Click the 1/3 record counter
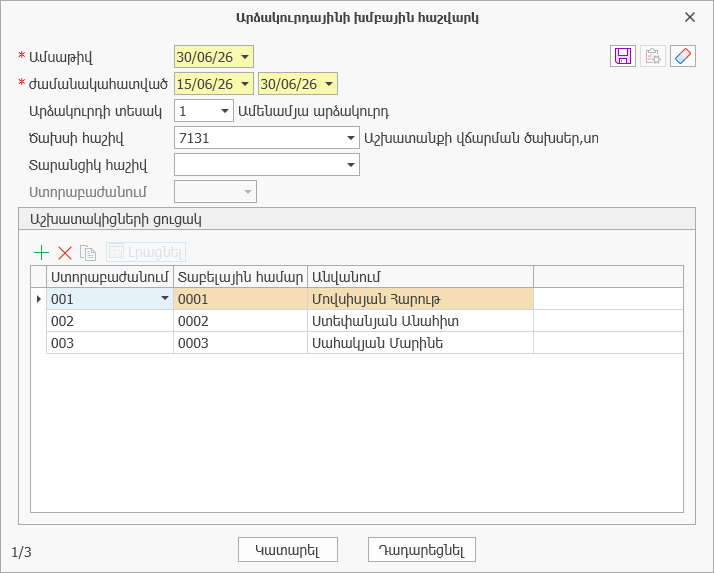714x573 pixels. pyautogui.click(x=21, y=553)
